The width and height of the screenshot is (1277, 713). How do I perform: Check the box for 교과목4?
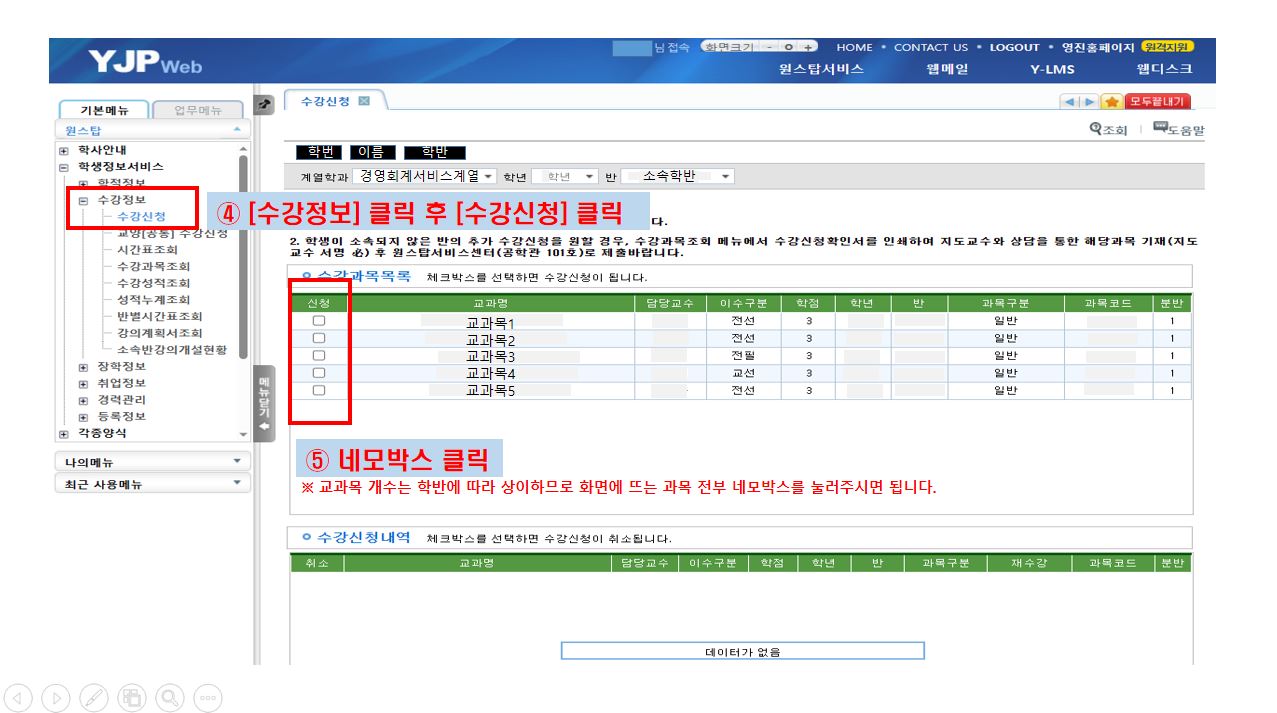[x=319, y=373]
